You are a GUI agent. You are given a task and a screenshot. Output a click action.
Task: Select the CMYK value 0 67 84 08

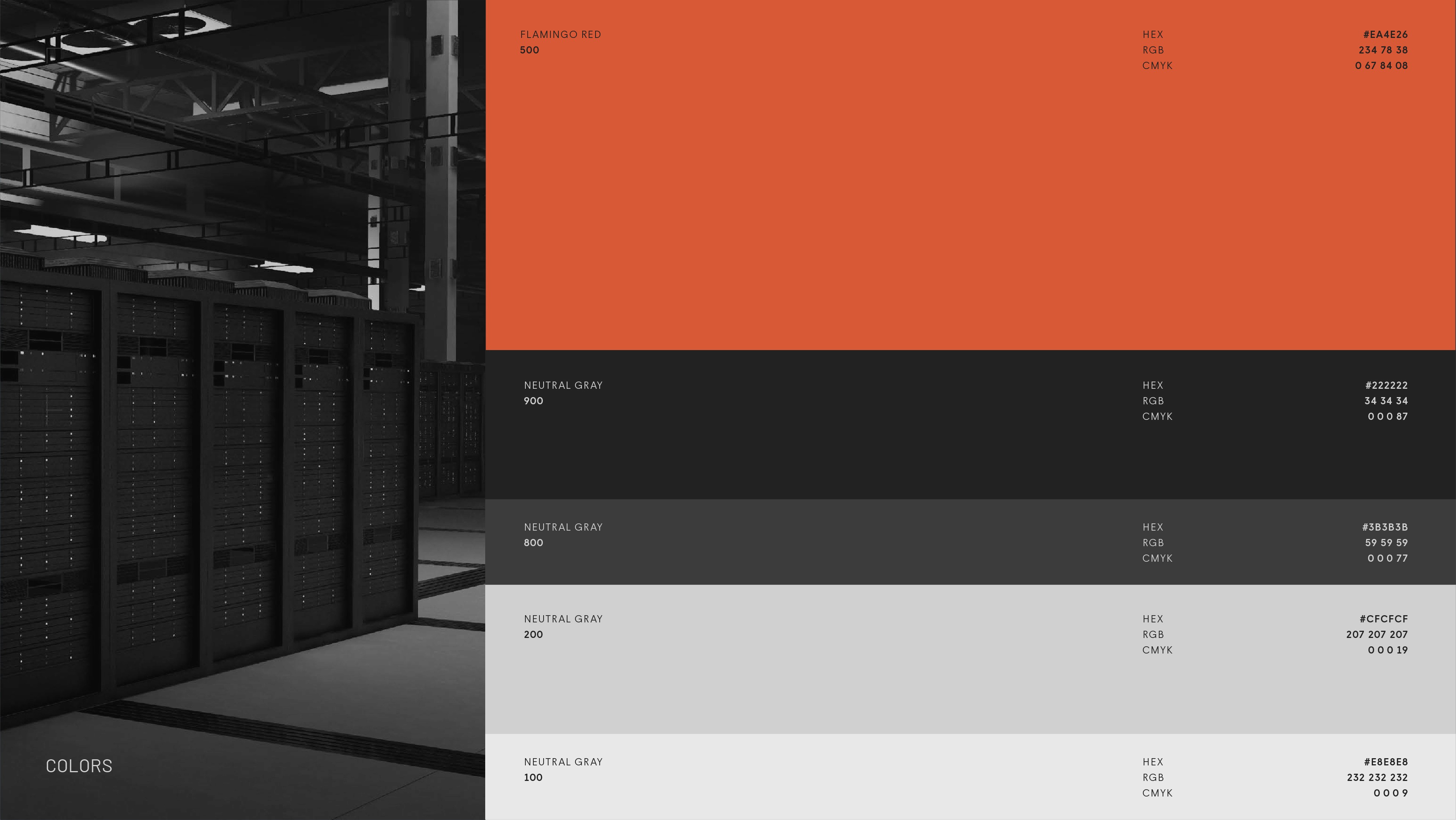point(1381,66)
